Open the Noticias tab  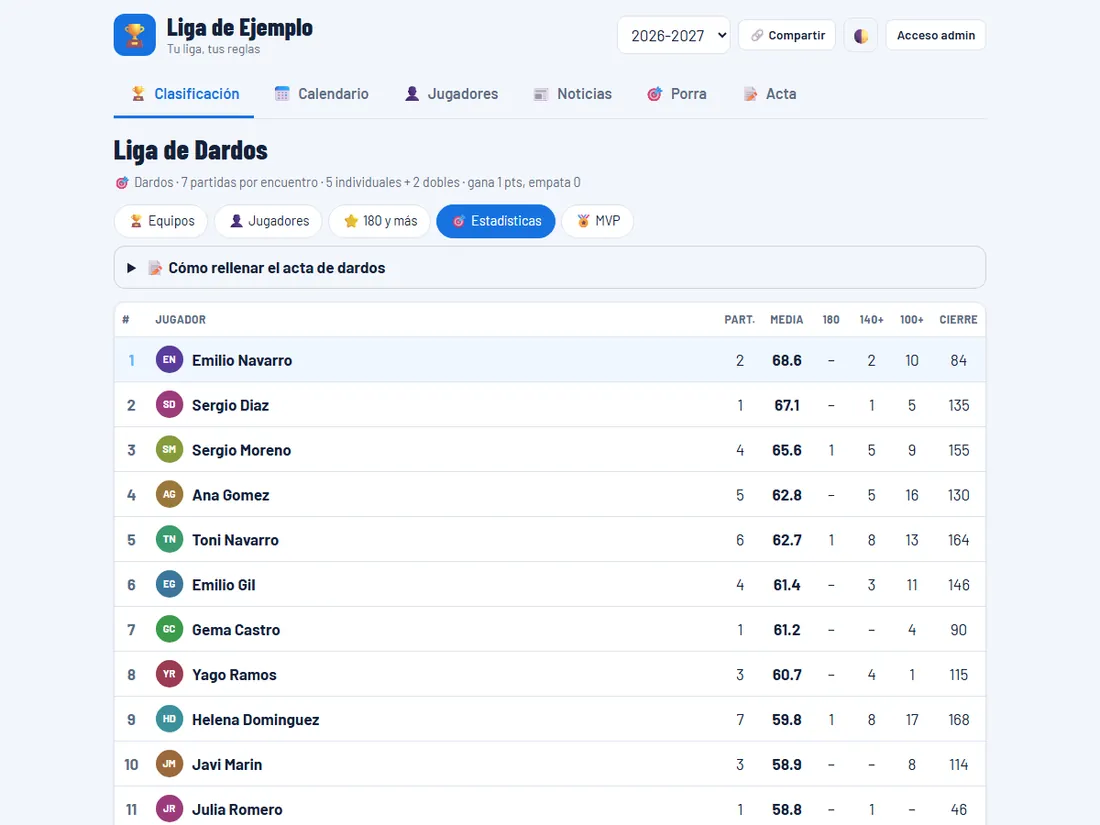572,94
